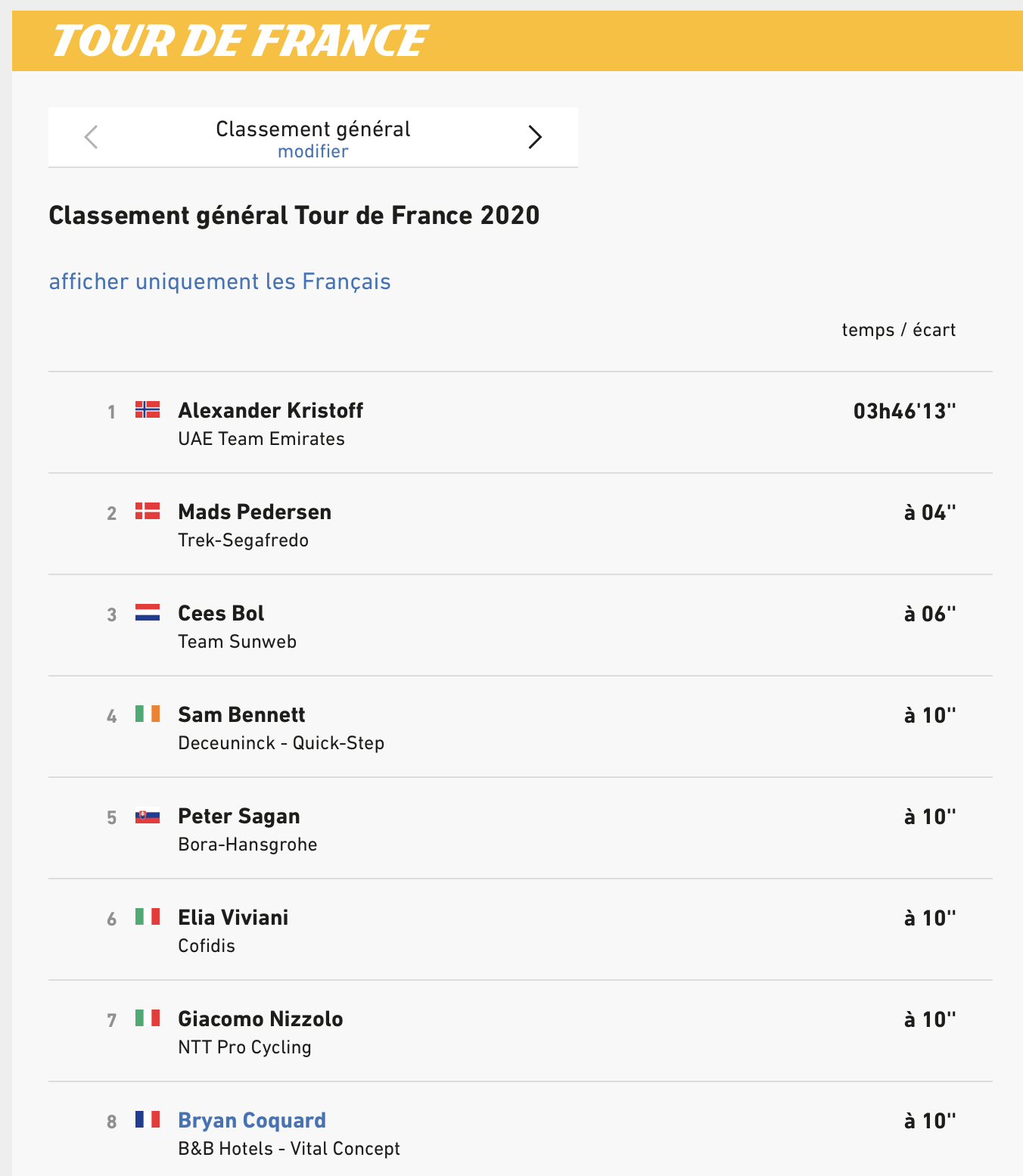Viewport: 1023px width, 1176px height.
Task: Open Bryan Coquard's rider page
Action: coord(252,1120)
